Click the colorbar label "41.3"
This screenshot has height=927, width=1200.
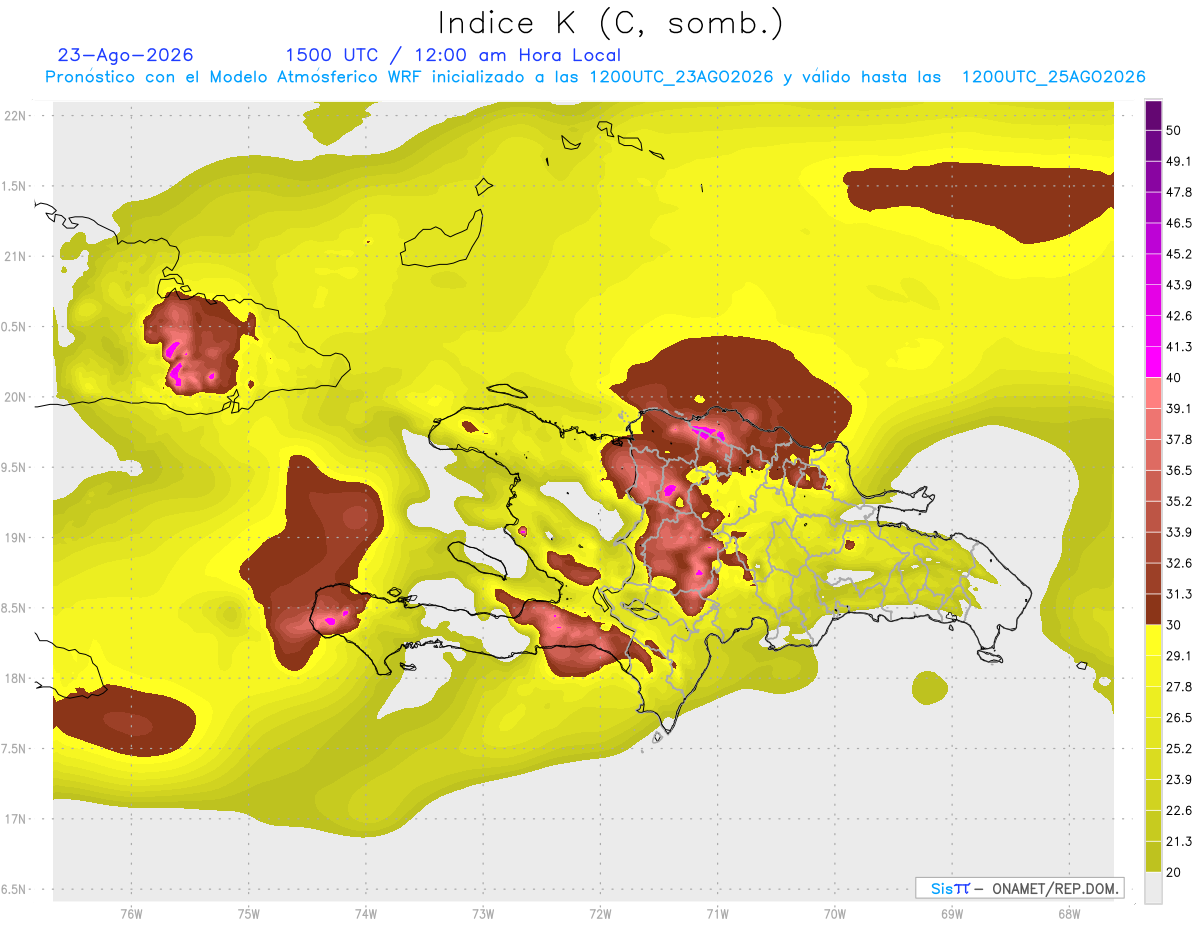[x=1180, y=347]
